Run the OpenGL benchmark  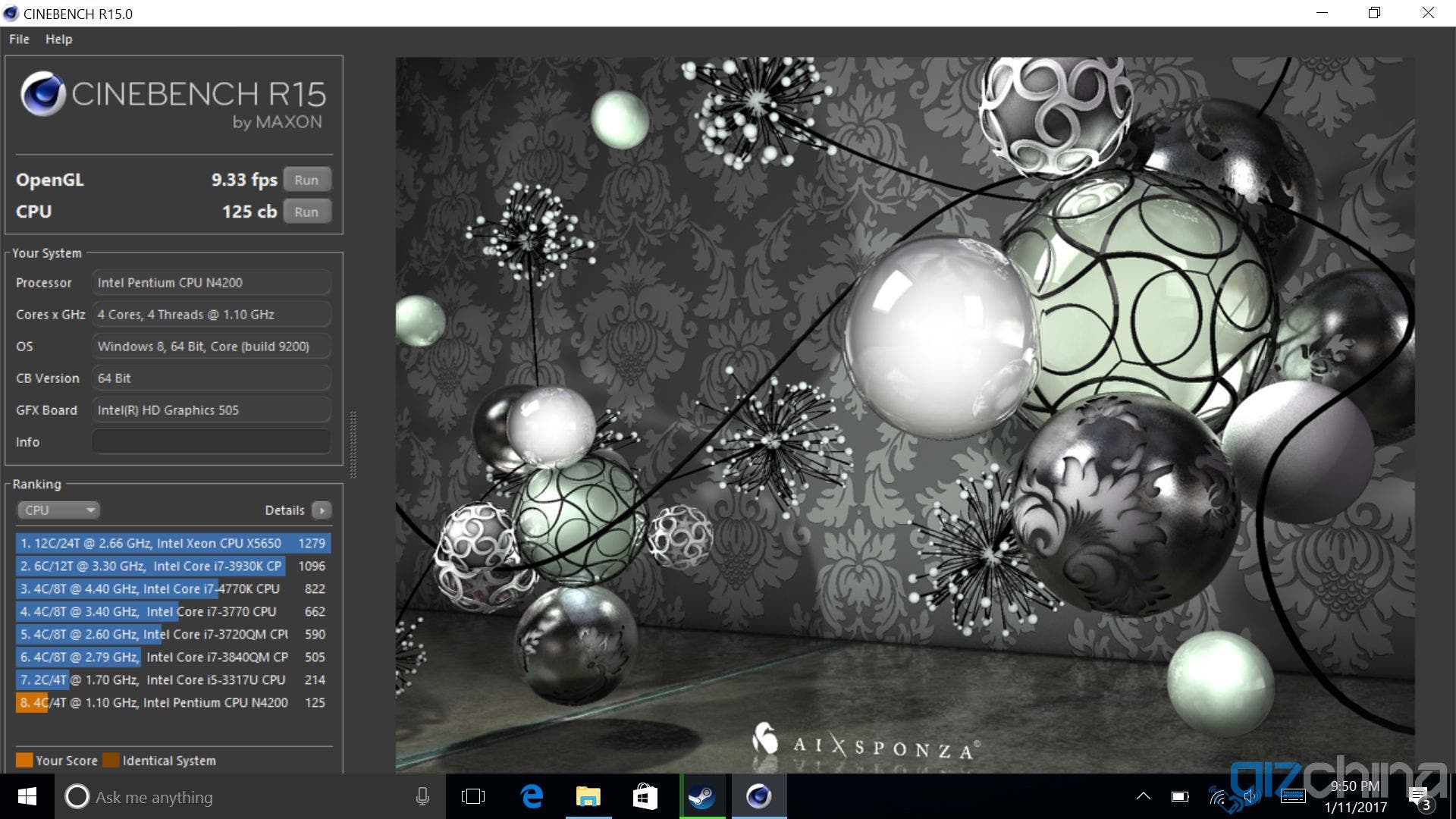[x=306, y=180]
